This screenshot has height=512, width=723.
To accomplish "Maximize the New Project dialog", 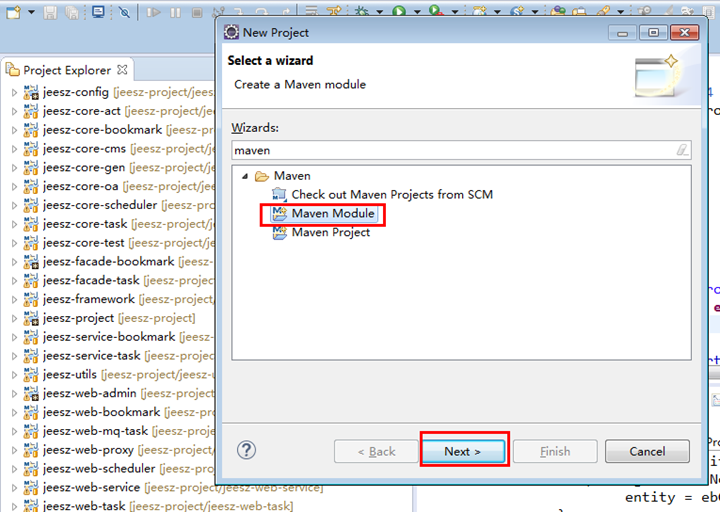I will (653, 33).
